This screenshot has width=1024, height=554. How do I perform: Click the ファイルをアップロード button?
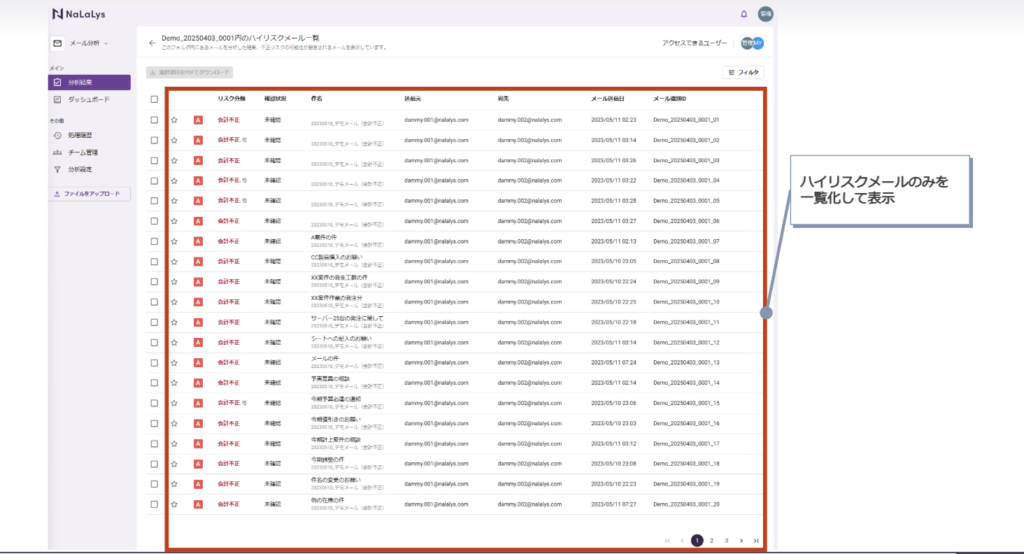coord(89,194)
